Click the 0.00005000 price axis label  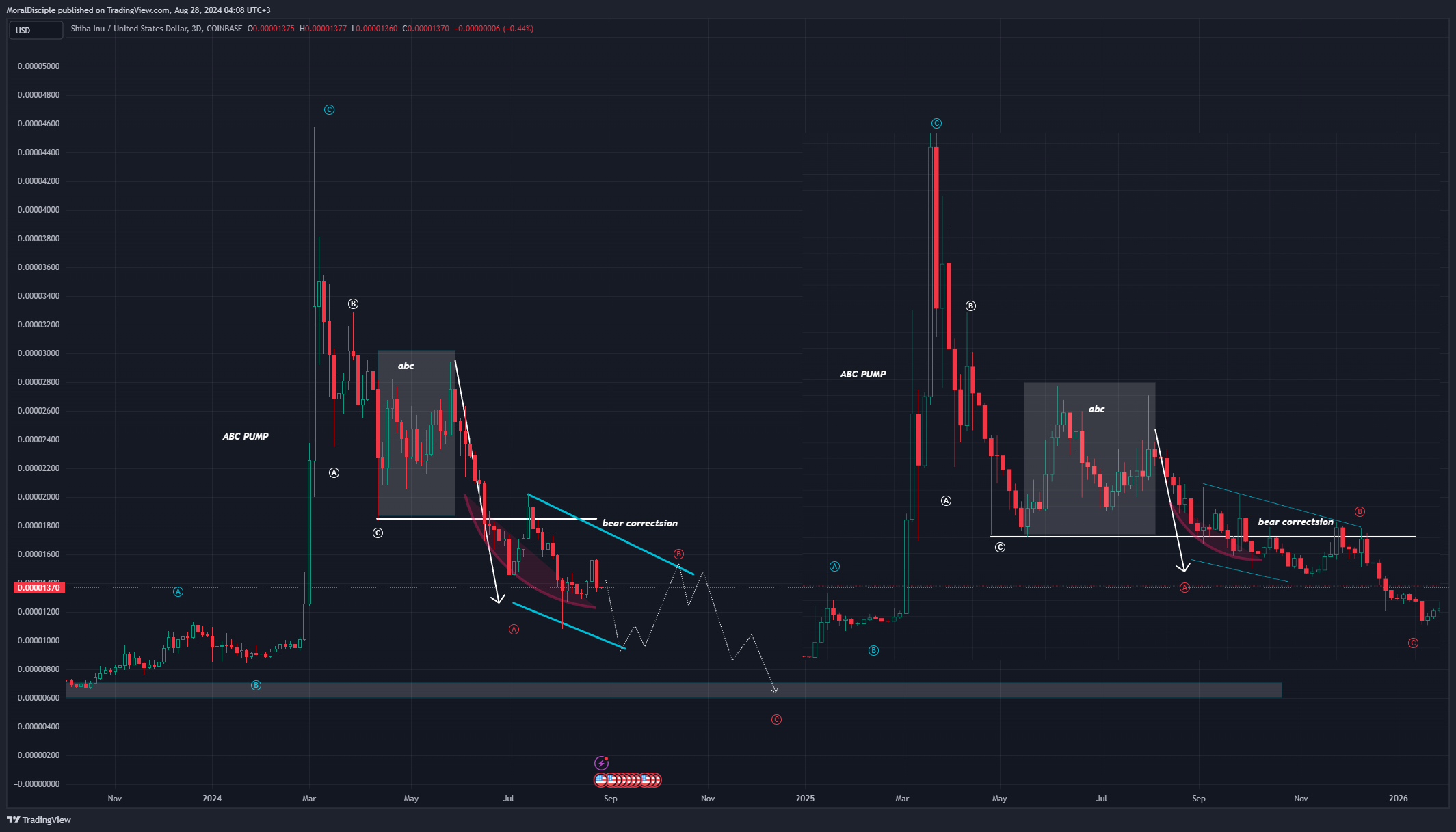coord(38,66)
